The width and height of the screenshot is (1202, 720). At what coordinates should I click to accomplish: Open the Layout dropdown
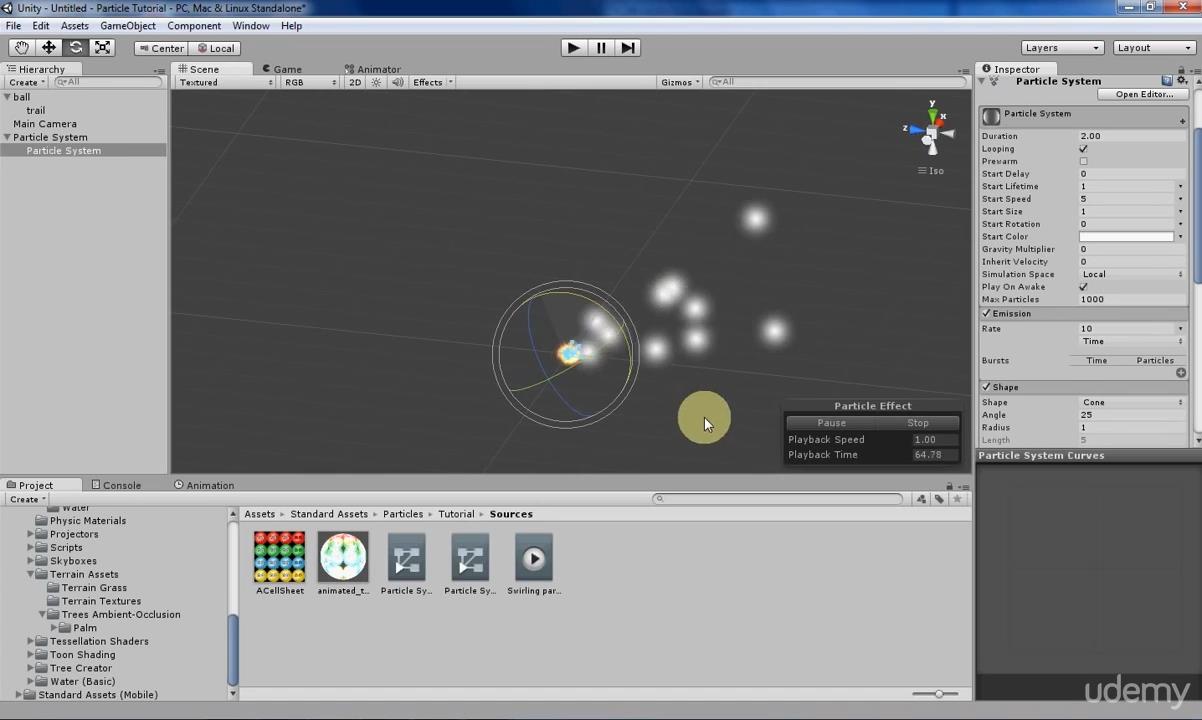[x=1154, y=48]
